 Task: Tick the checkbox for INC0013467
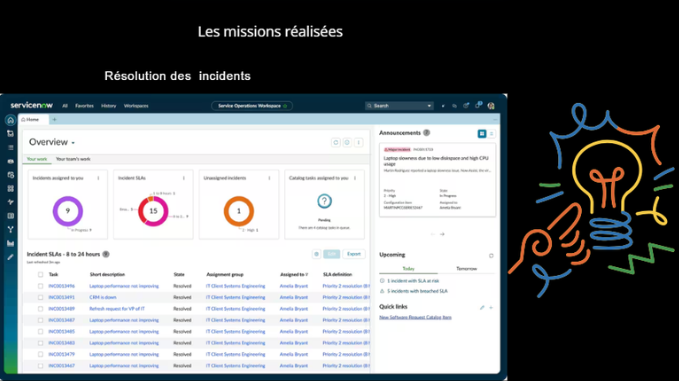click(x=40, y=366)
